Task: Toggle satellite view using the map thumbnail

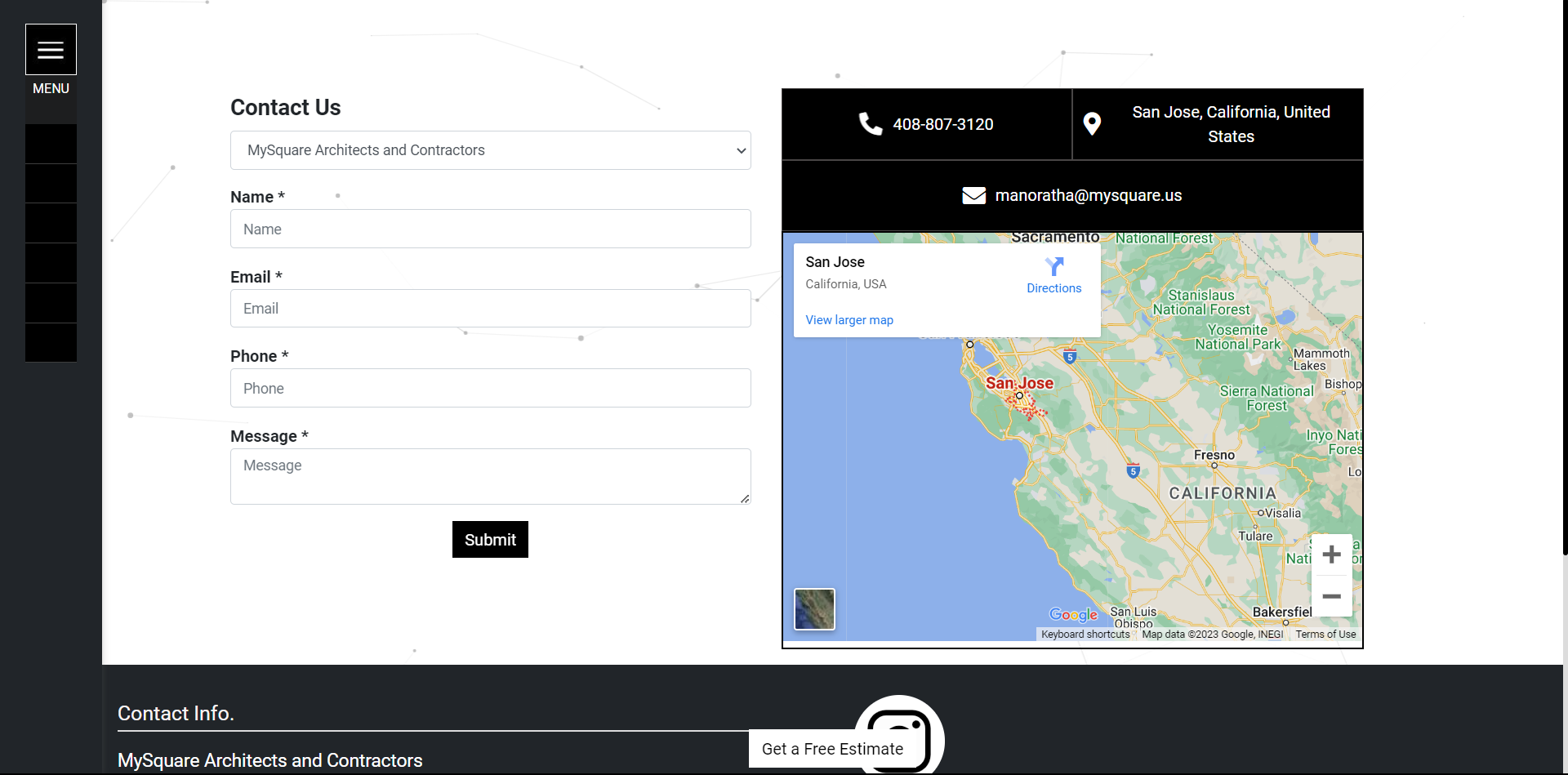Action: coord(814,608)
